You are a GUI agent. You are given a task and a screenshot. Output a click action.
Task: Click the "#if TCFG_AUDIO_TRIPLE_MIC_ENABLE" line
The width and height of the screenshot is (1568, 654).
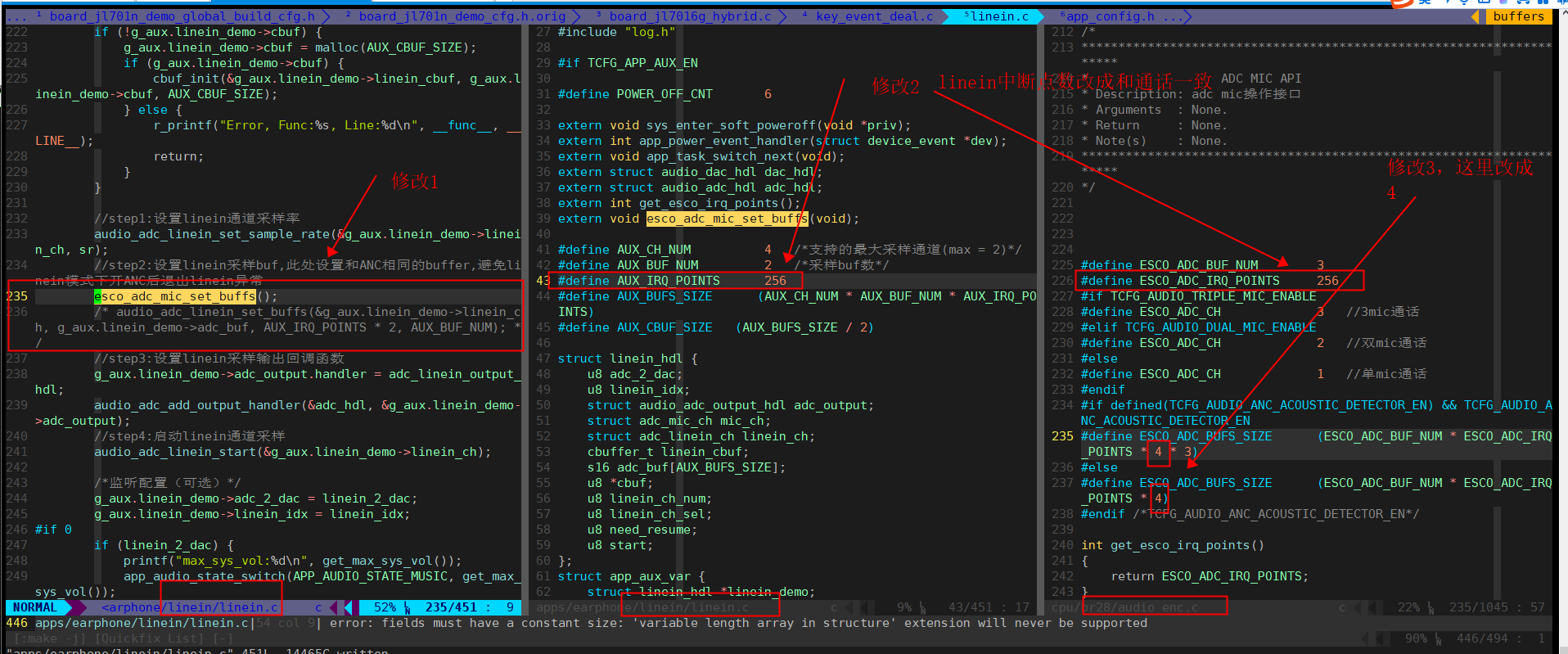pyautogui.click(x=1198, y=296)
